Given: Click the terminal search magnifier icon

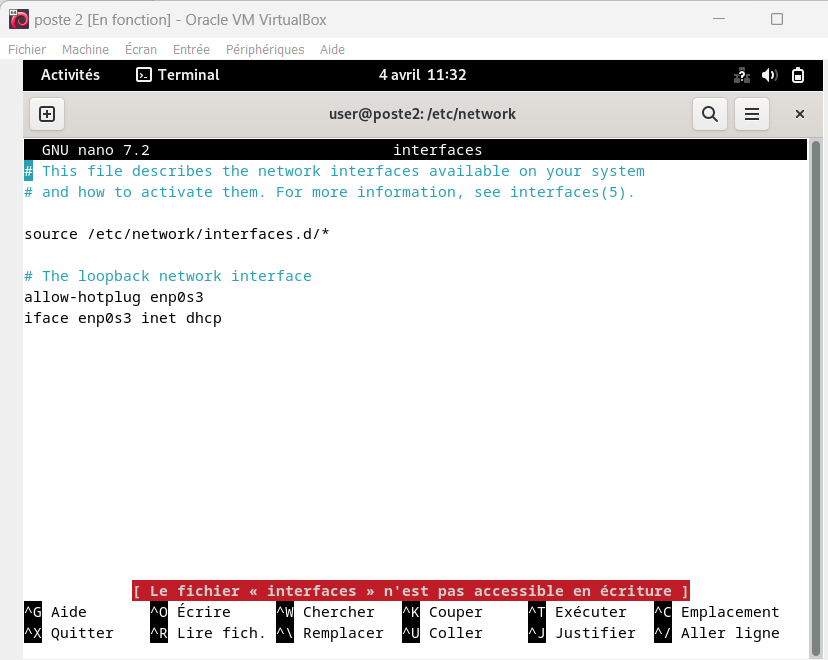Looking at the screenshot, I should tap(710, 114).
